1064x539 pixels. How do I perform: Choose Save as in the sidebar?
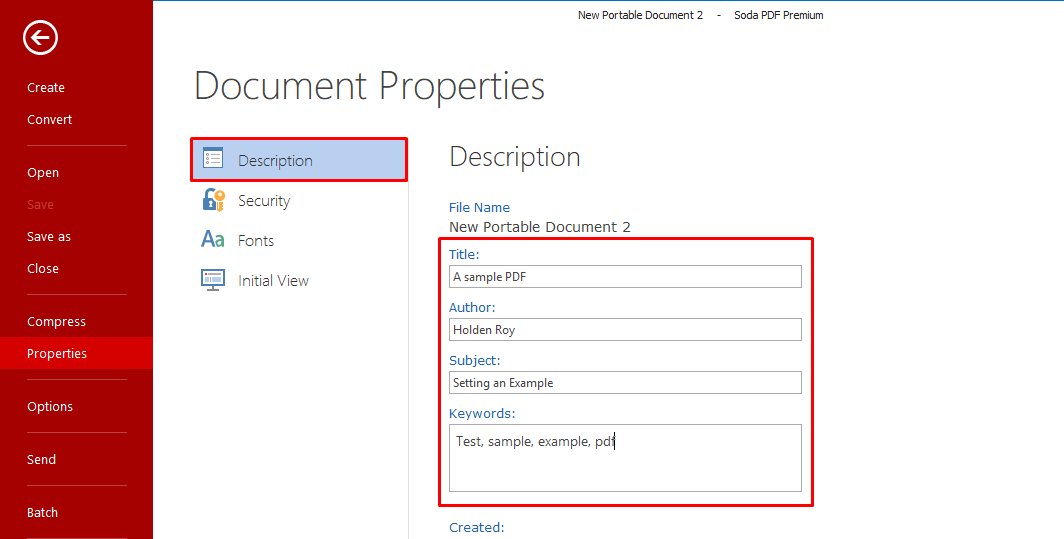point(49,237)
